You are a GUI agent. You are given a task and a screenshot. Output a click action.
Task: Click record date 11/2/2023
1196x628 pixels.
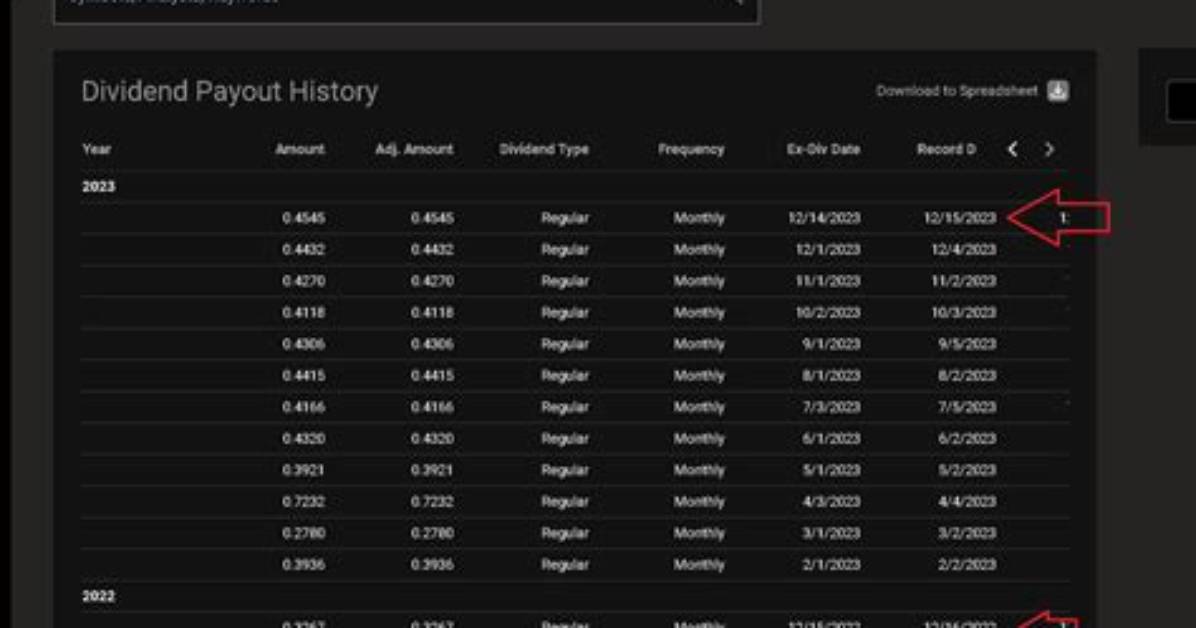coord(964,281)
